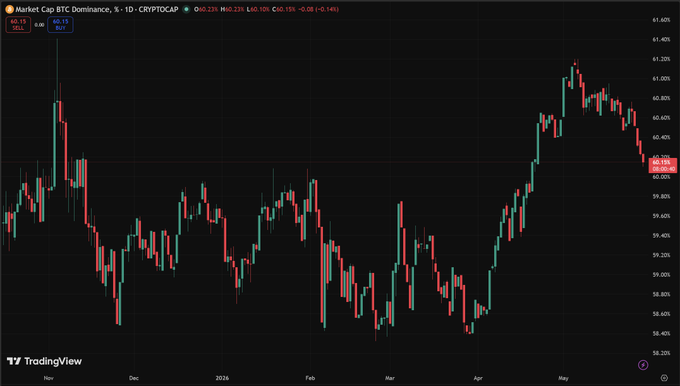Click the close value C60.15%

coord(284,9)
